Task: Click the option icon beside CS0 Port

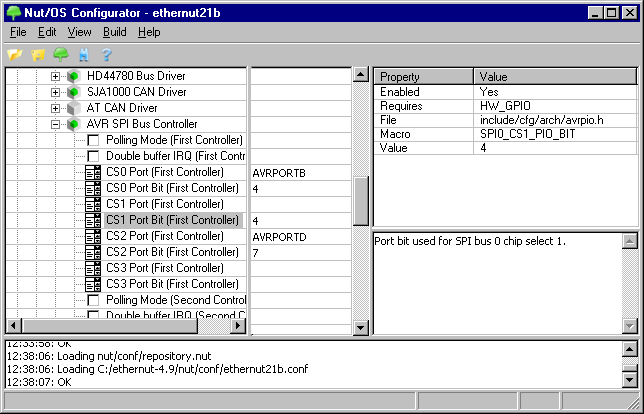Action: [93, 172]
